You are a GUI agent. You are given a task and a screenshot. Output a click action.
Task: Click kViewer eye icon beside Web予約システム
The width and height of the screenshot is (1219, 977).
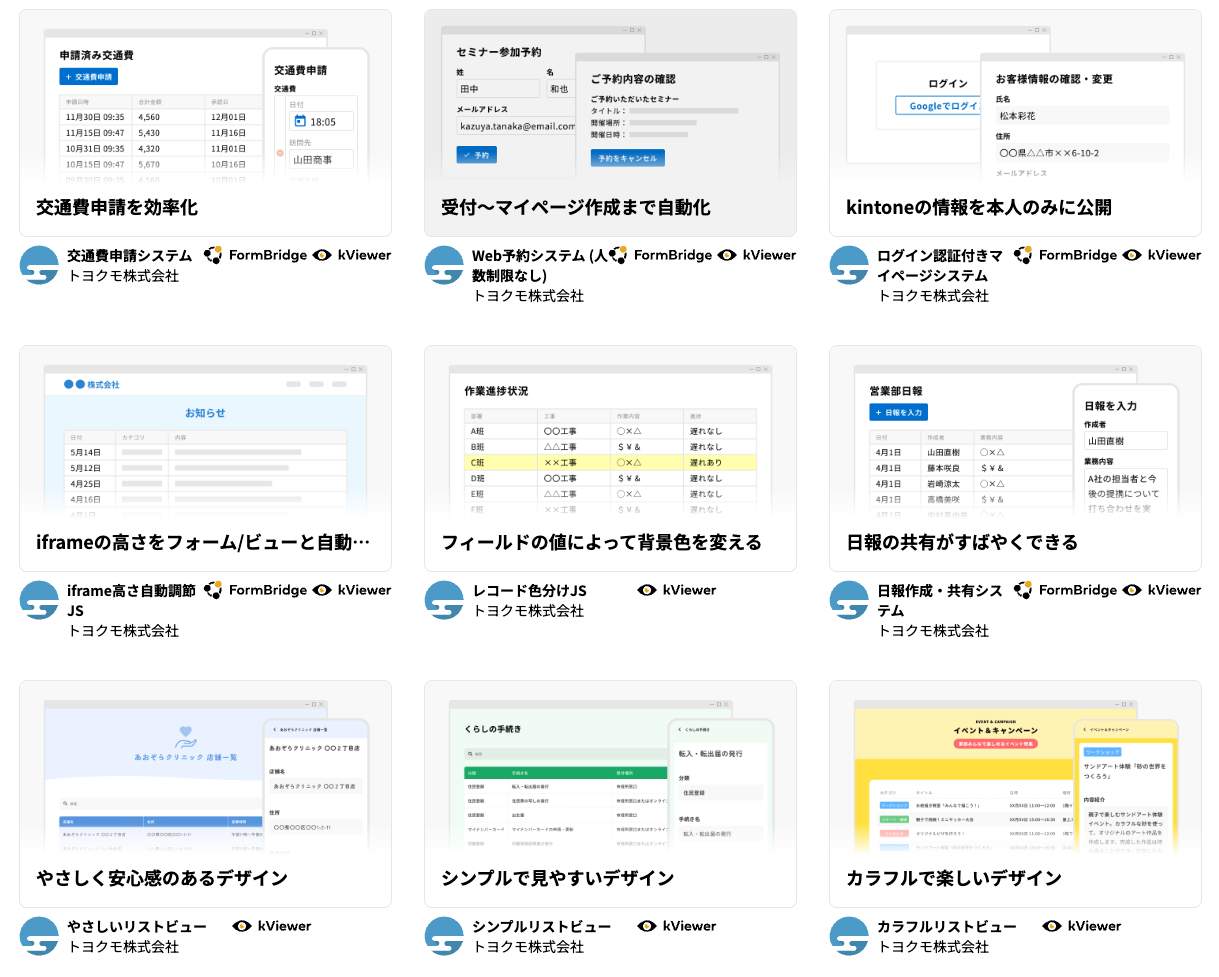pyautogui.click(x=727, y=255)
